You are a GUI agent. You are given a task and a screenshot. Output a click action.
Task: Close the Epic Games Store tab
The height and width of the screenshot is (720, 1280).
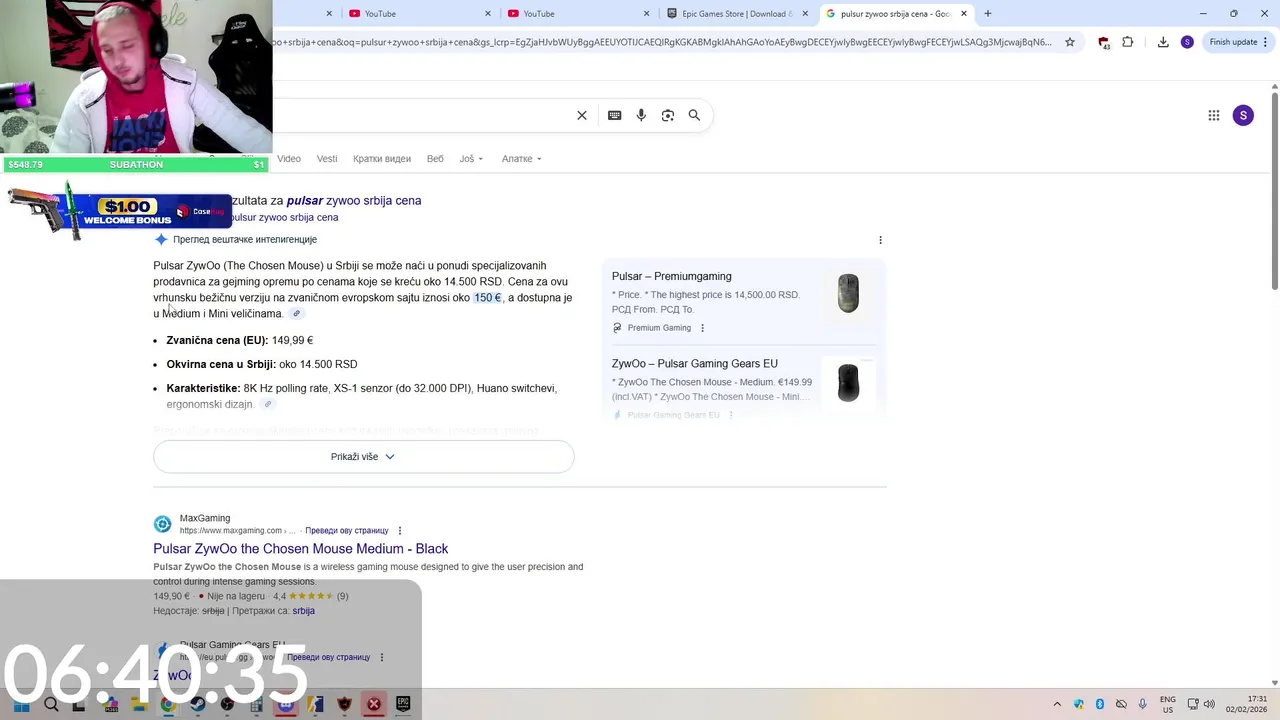point(805,14)
